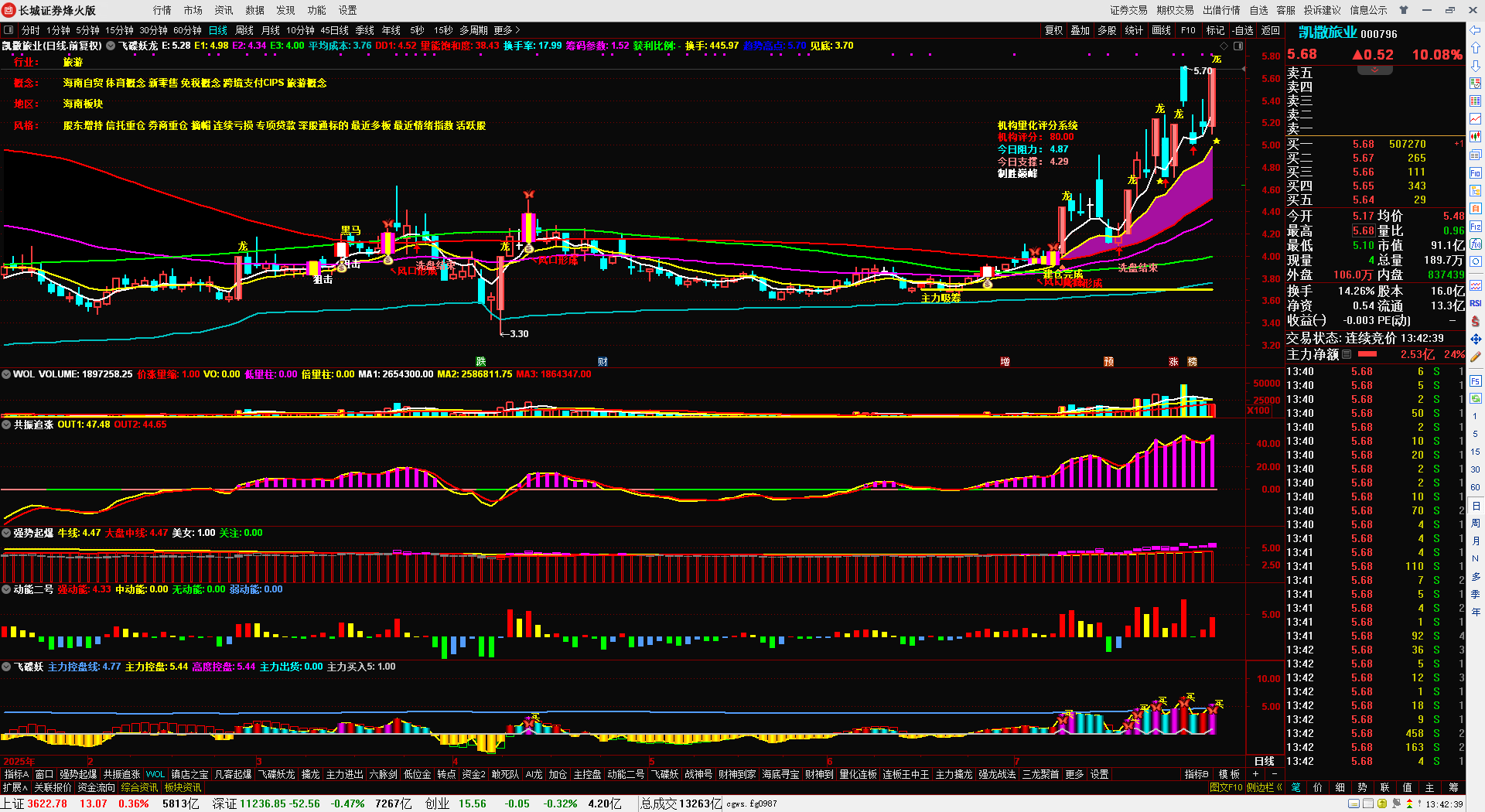Click the up arrow icon for previous stock
The height and width of the screenshot is (812, 1485).
coord(1476,48)
